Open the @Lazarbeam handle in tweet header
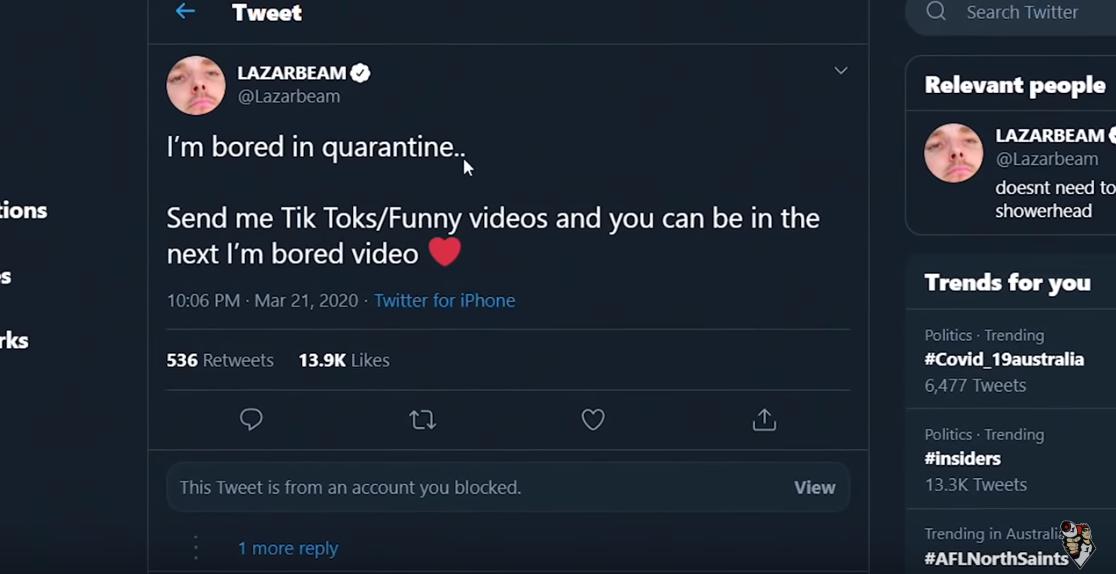Image resolution: width=1116 pixels, height=574 pixels. click(x=289, y=97)
